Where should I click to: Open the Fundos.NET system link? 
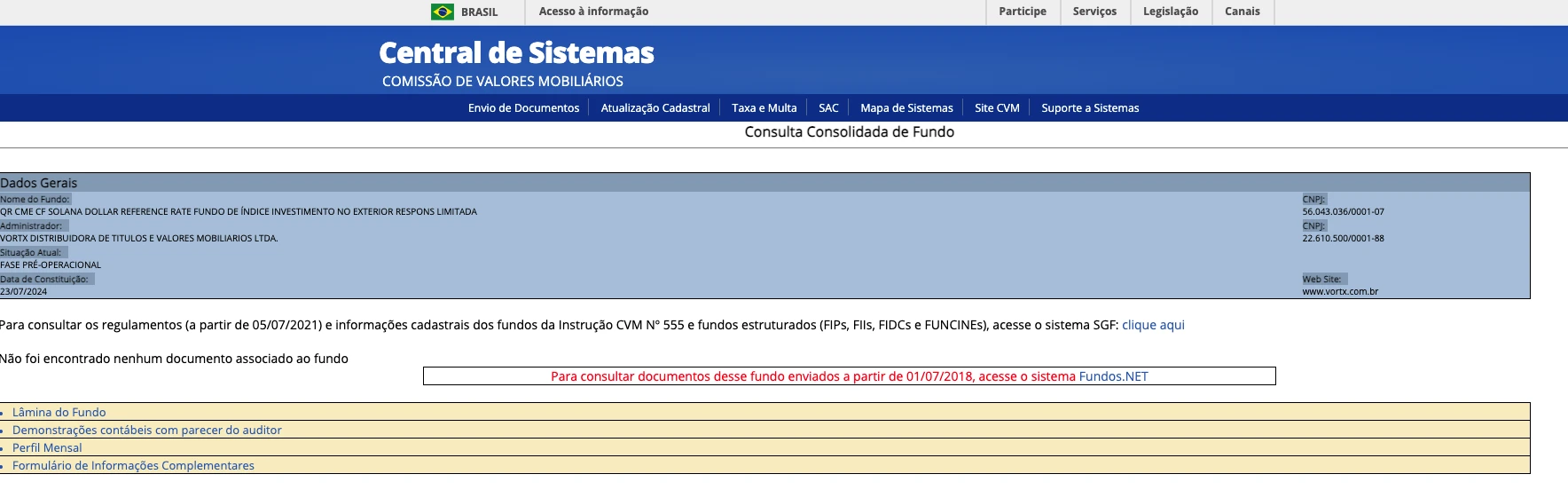[1113, 376]
